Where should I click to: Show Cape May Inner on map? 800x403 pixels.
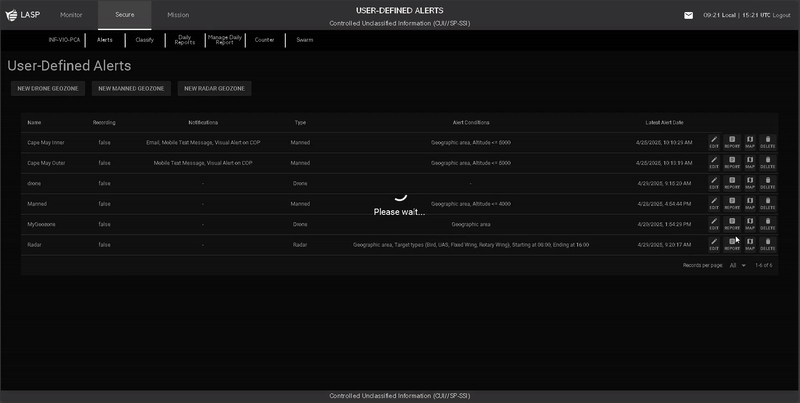pos(749,142)
